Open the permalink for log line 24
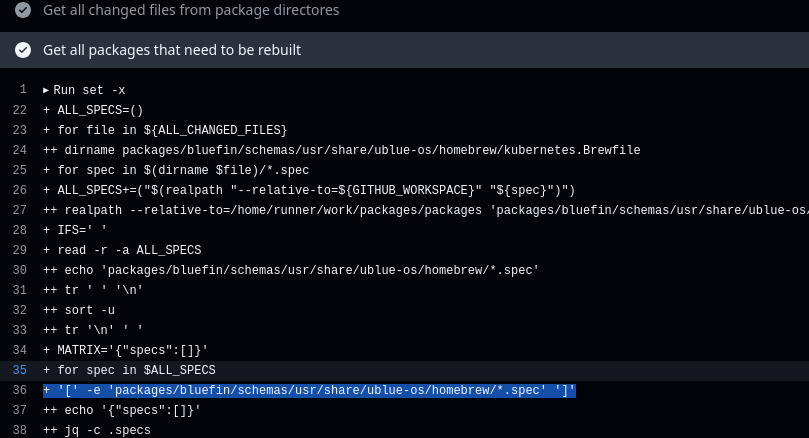This screenshot has width=809, height=438. coord(20,150)
